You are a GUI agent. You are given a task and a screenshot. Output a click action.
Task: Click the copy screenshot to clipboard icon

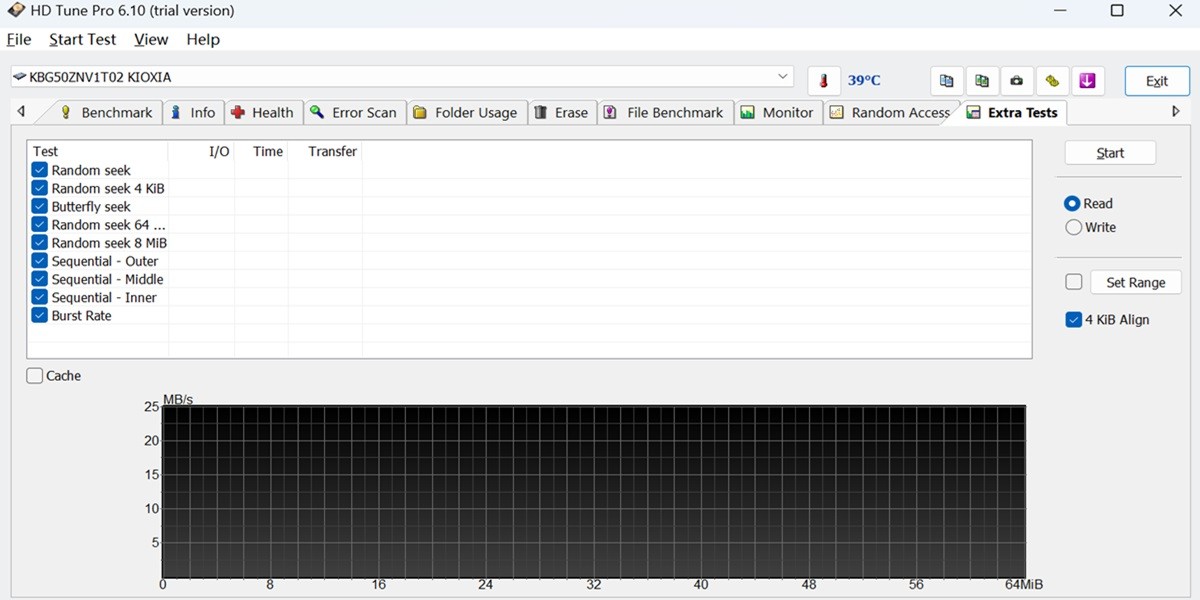coord(982,81)
